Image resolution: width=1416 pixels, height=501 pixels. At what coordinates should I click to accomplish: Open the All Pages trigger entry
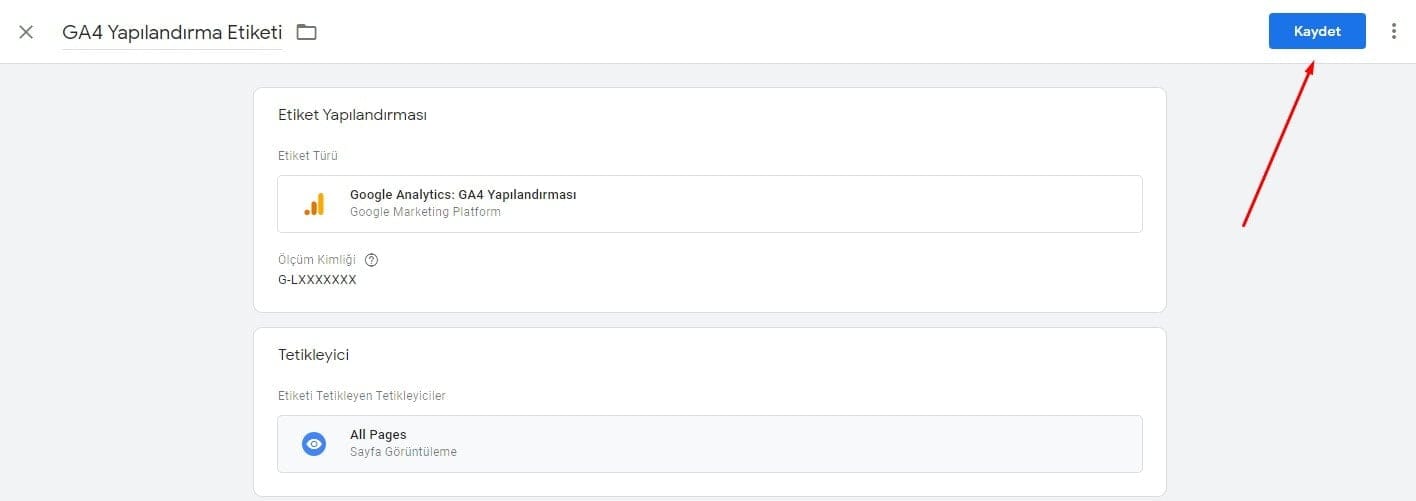click(x=710, y=444)
